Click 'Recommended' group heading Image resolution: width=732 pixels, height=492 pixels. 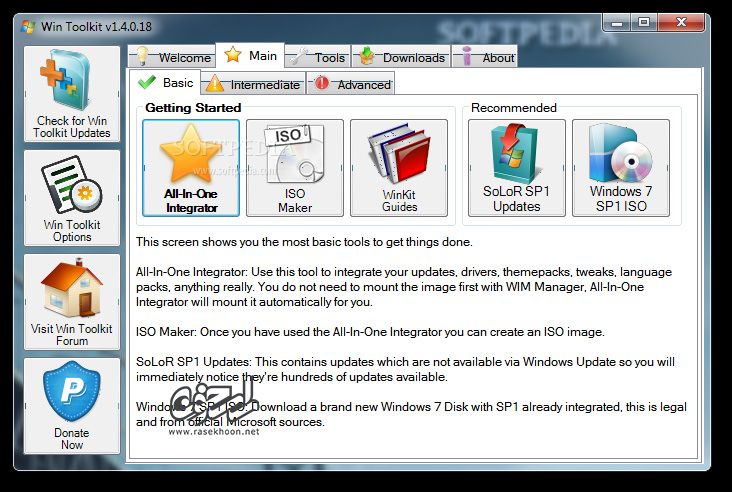click(x=514, y=108)
